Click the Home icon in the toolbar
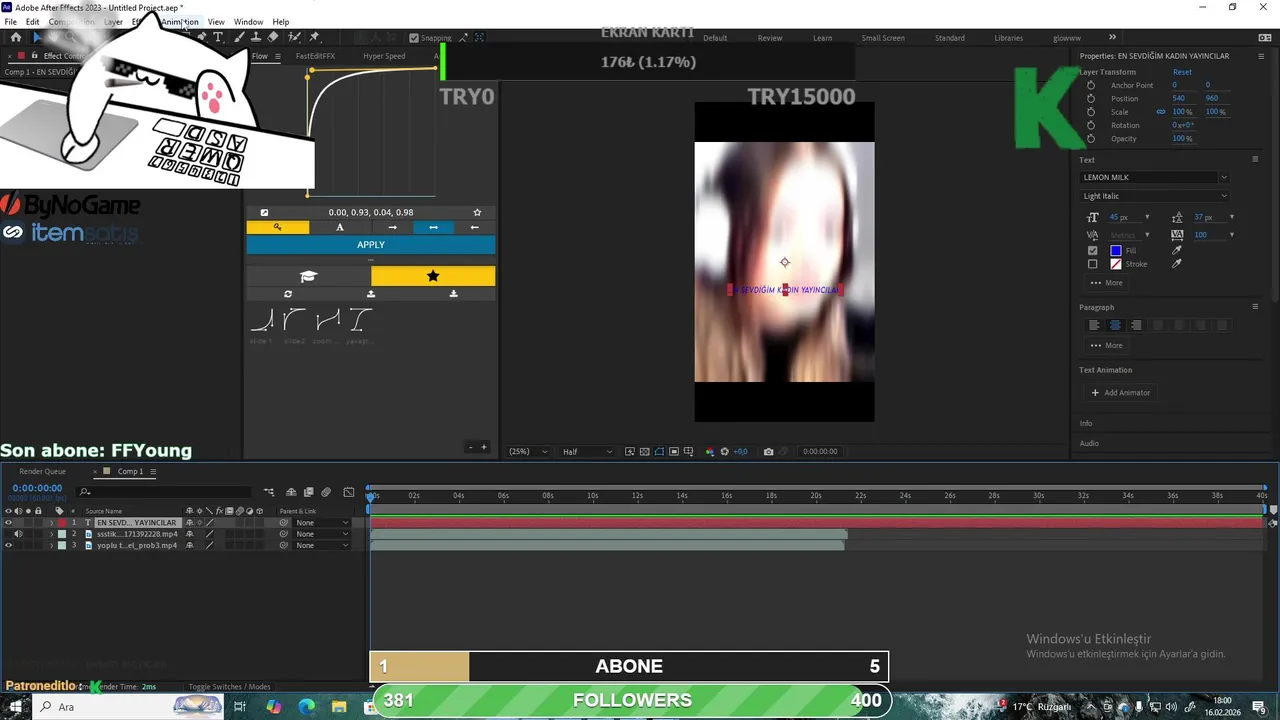This screenshot has height=720, width=1280. (x=16, y=37)
